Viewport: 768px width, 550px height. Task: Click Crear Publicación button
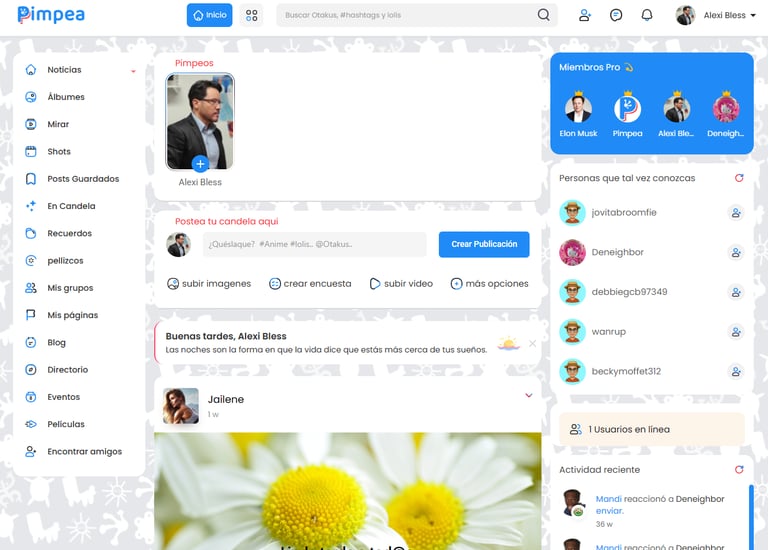click(484, 244)
